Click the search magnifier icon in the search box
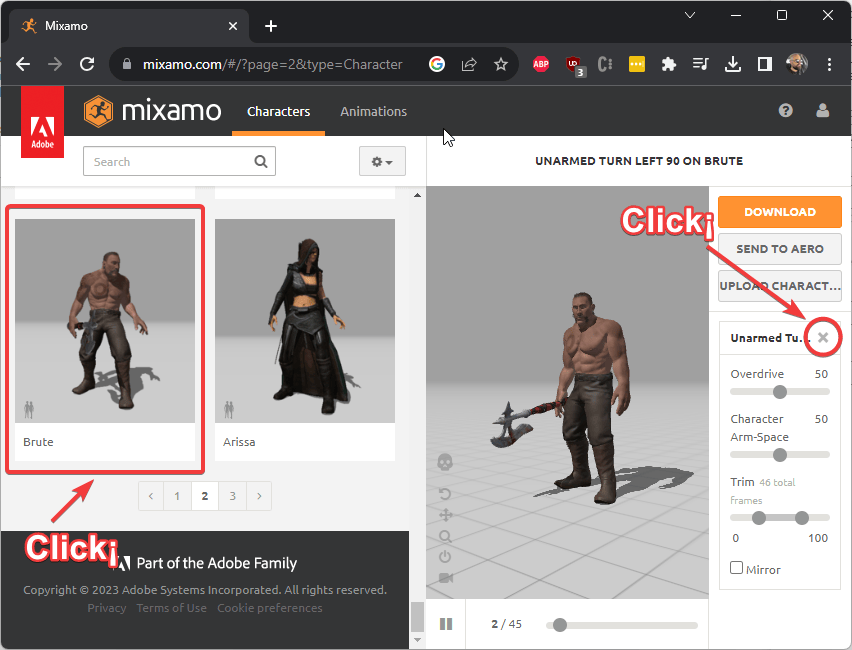 pos(261,161)
